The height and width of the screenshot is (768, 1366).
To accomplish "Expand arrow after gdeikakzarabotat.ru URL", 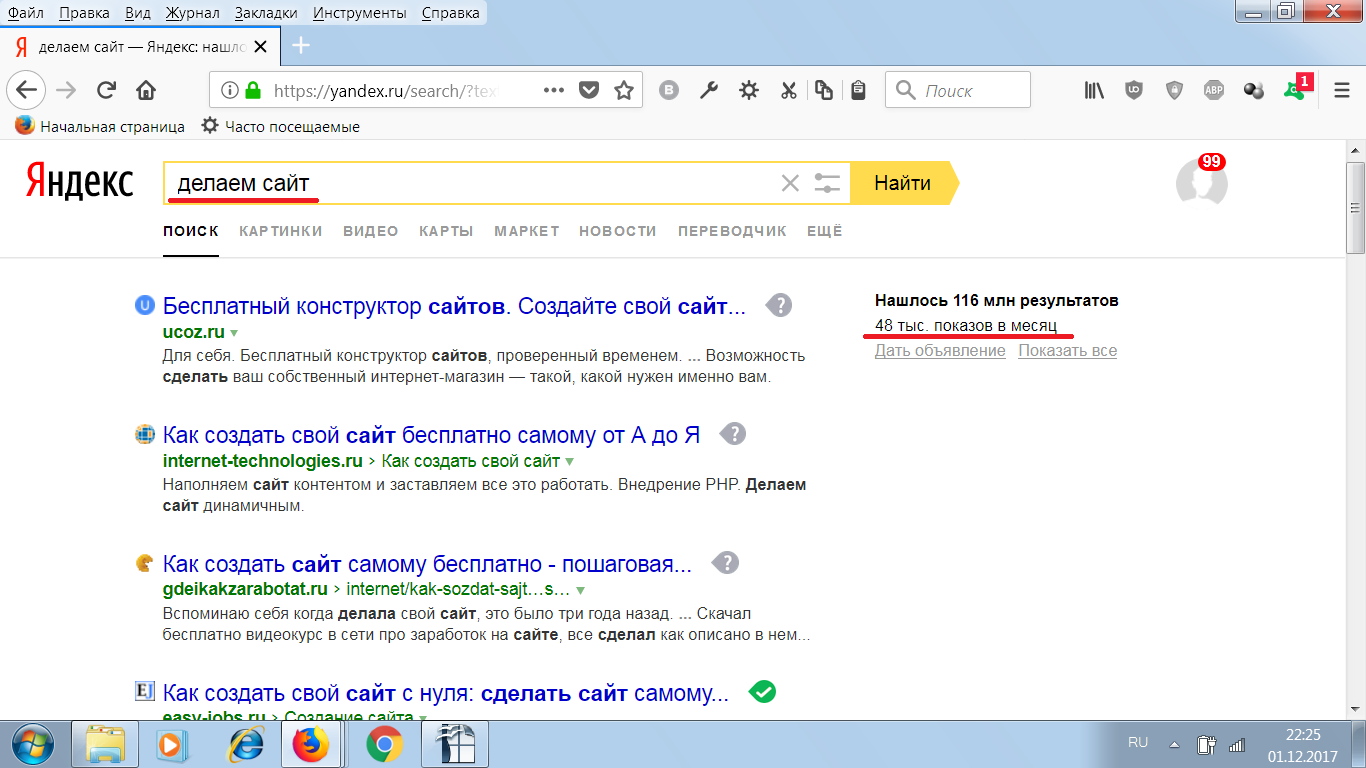I will (580, 590).
